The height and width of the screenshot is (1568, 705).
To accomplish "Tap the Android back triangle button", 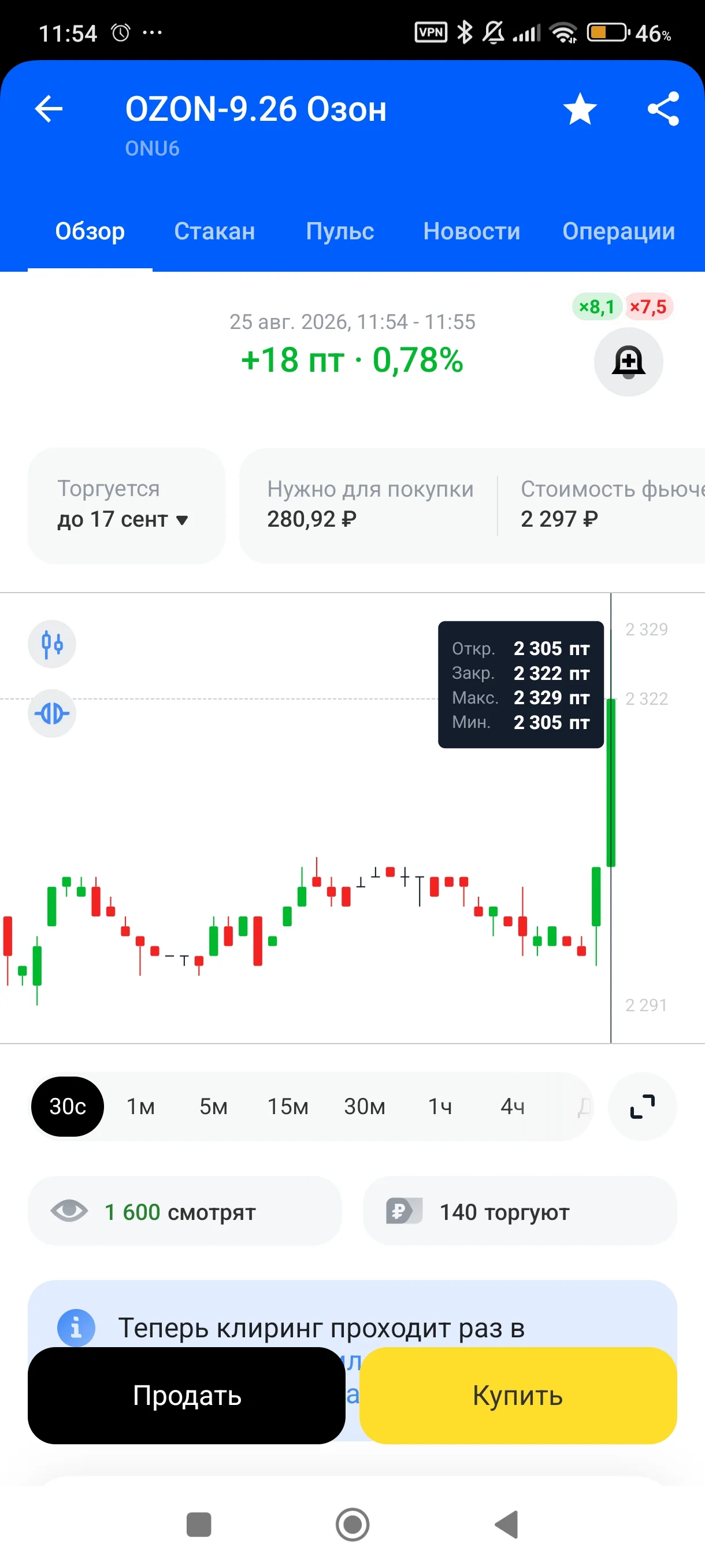I will tap(507, 1525).
